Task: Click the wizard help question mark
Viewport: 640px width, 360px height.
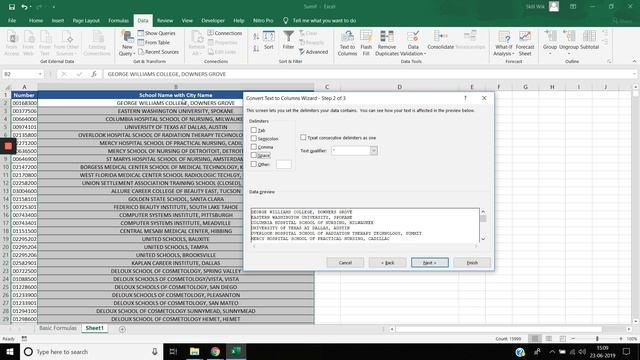Action: coord(465,98)
